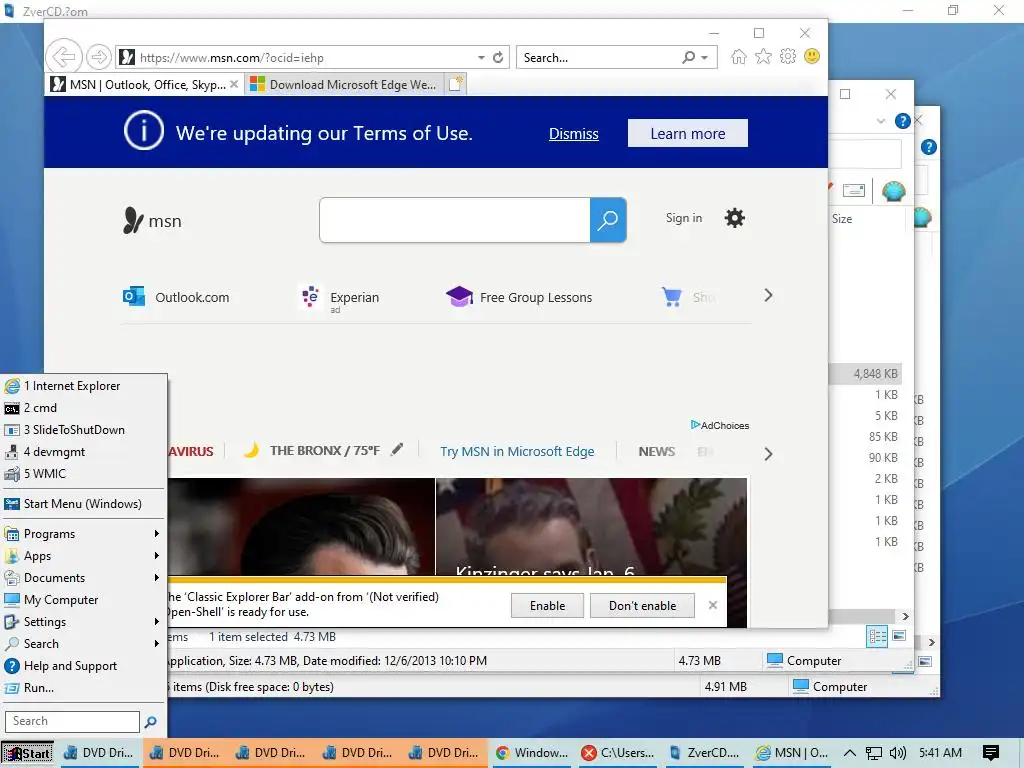Enable Classic Explorer Bar add-on
The image size is (1024, 768).
tap(547, 605)
